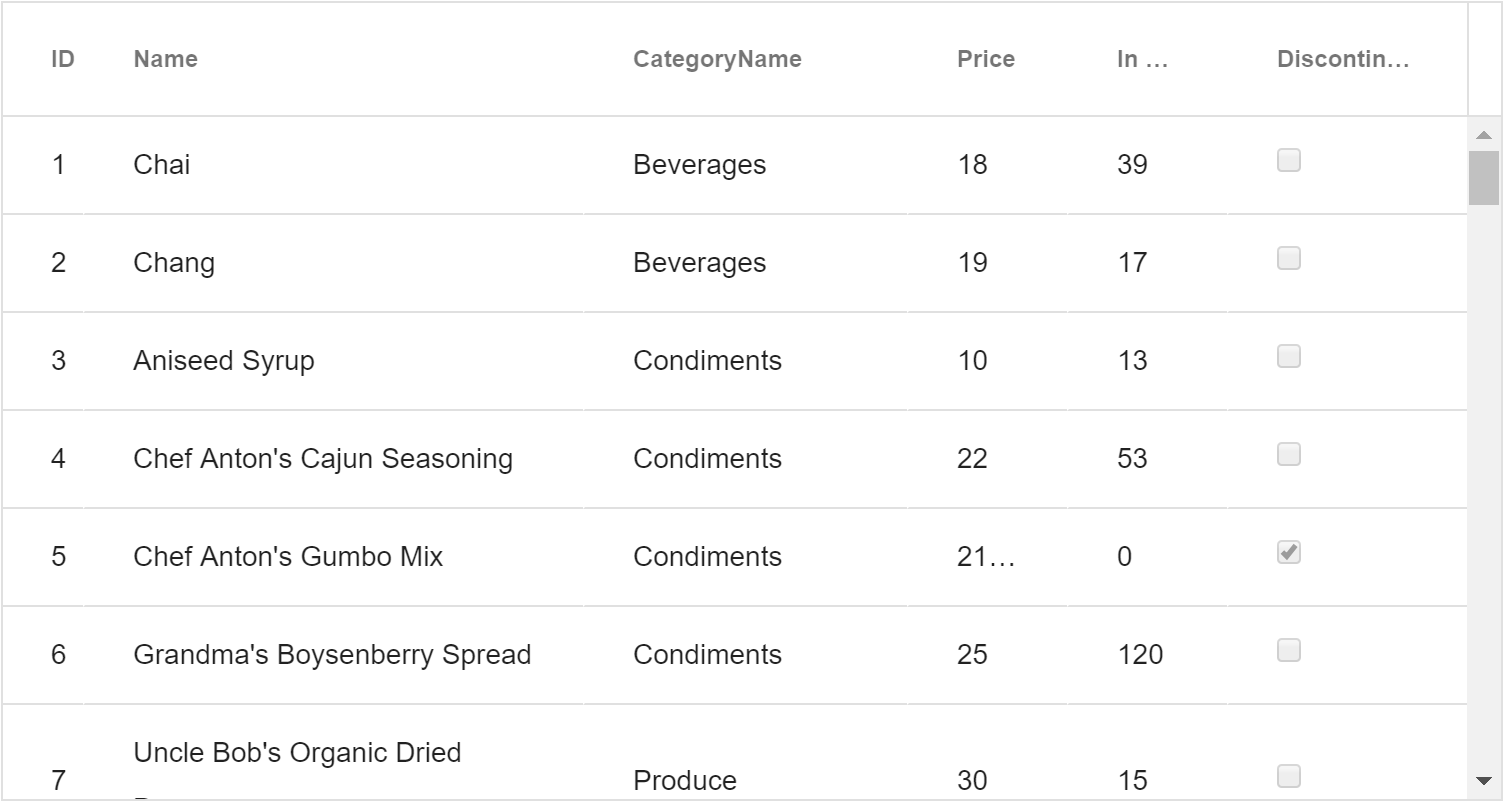Click truncated price cell for Gumbo Mix
This screenshot has width=1504, height=803.
988,557
